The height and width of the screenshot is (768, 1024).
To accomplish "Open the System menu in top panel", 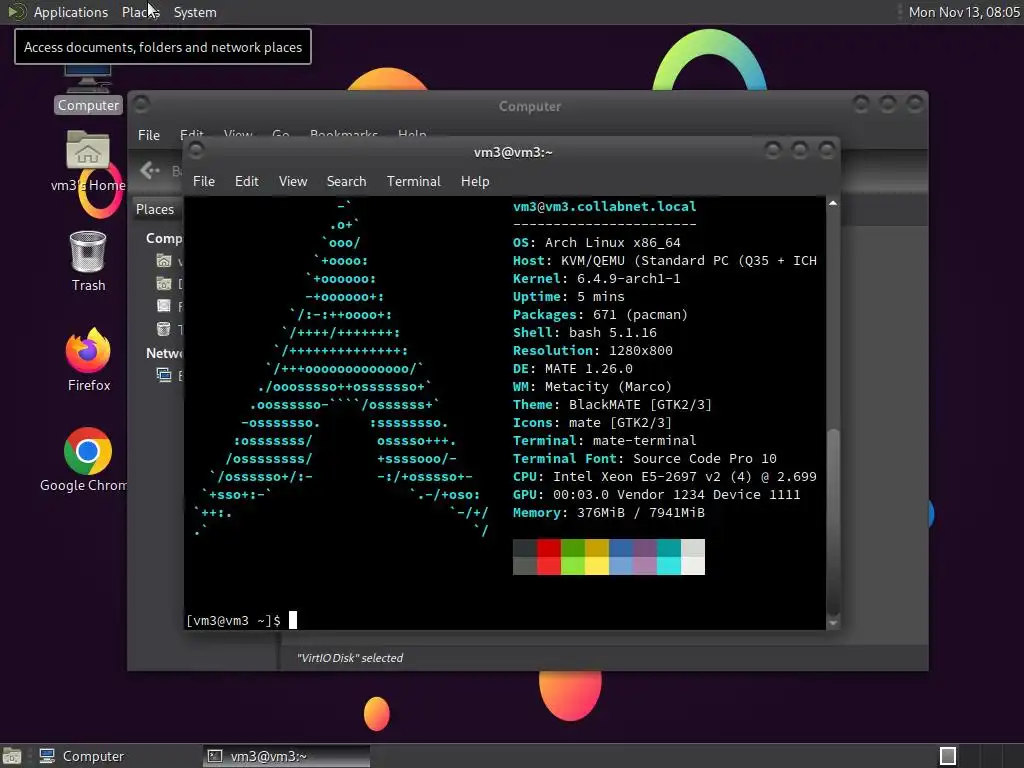I will pos(195,12).
